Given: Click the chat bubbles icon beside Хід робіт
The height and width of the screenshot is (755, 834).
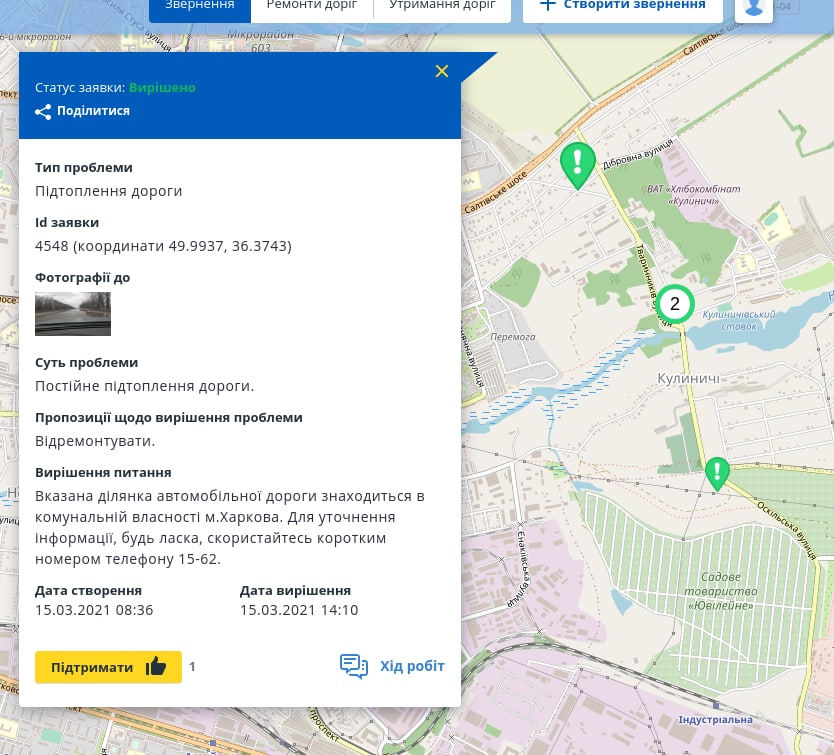Looking at the screenshot, I should [x=354, y=666].
